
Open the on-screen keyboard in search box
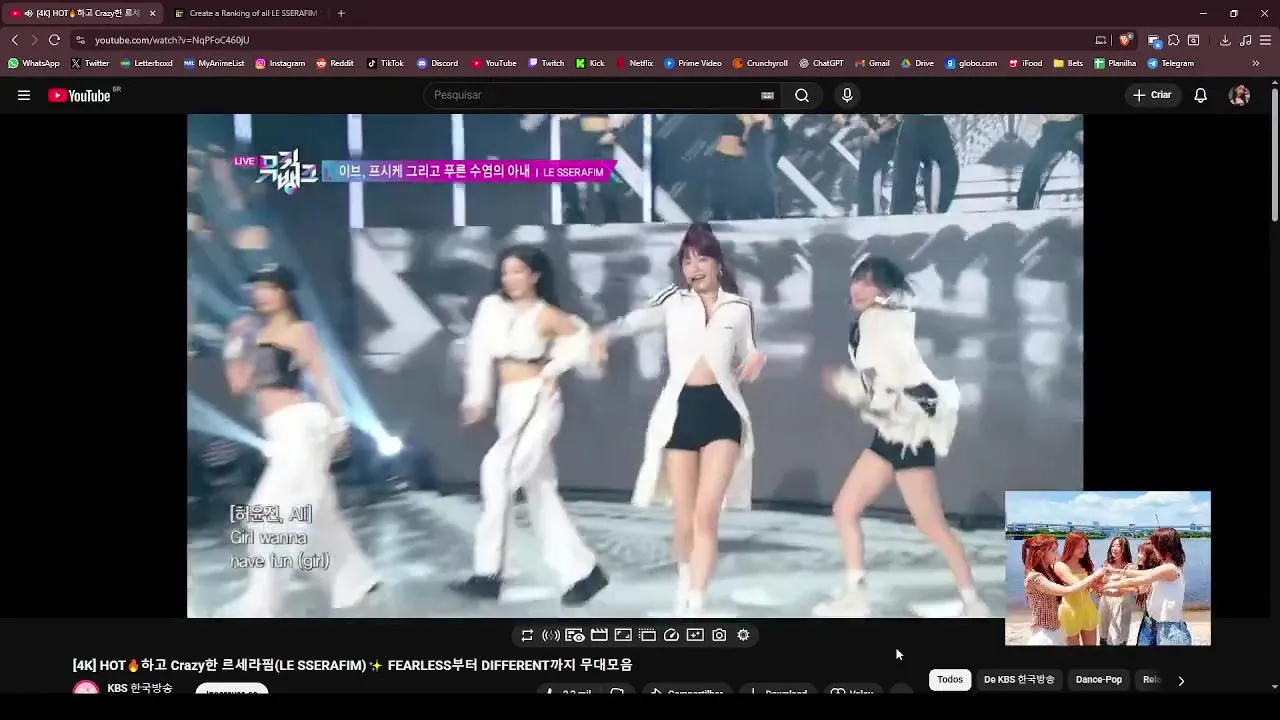[x=767, y=96]
